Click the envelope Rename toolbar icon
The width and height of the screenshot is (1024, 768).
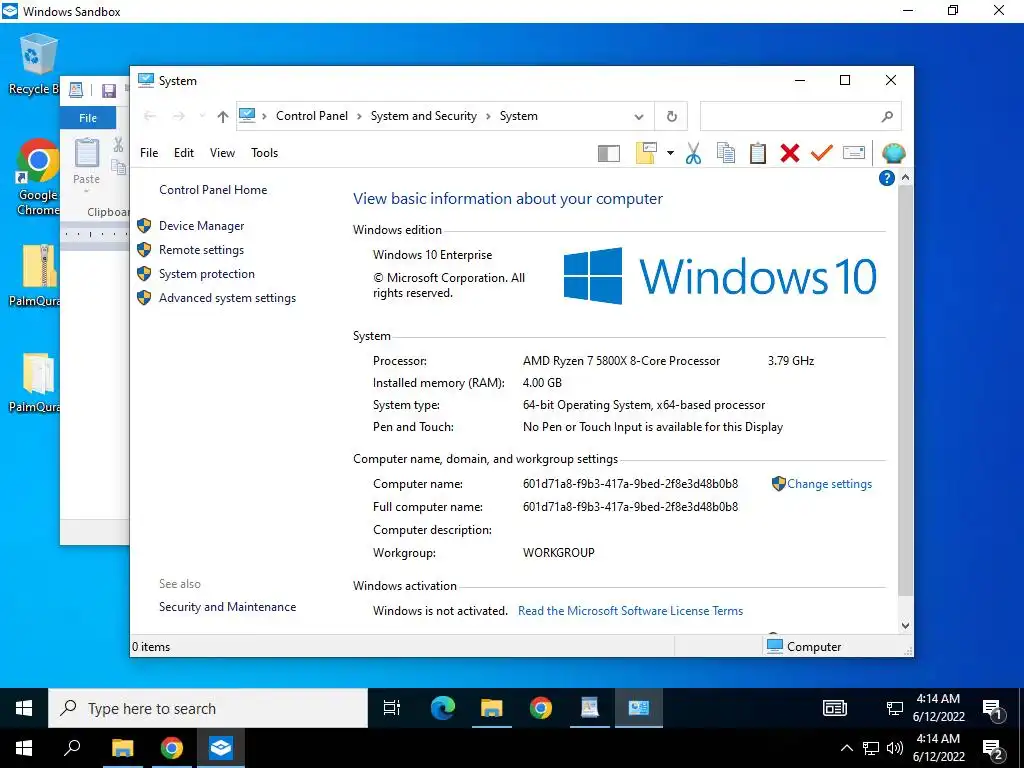tap(853, 153)
